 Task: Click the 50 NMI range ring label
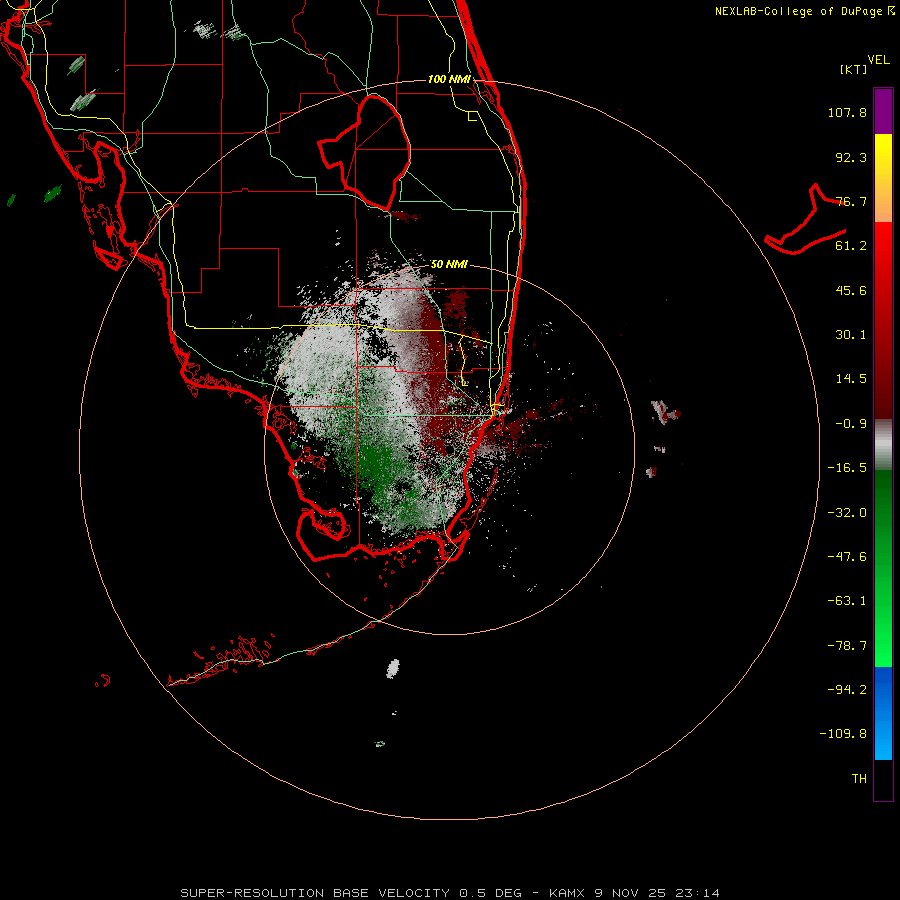click(449, 264)
